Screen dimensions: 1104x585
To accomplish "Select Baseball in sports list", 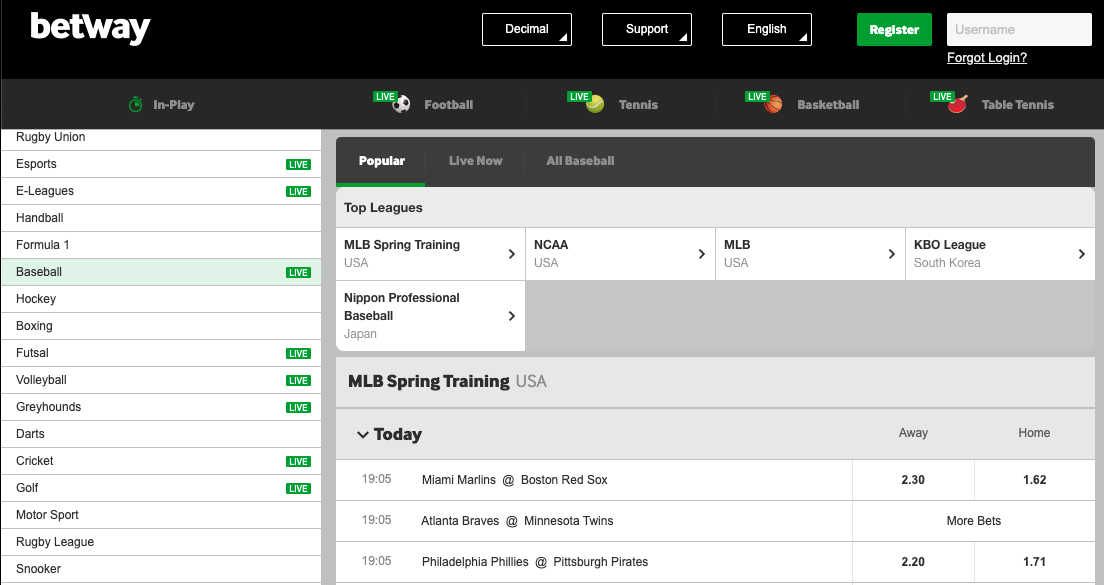I will pyautogui.click(x=161, y=272).
